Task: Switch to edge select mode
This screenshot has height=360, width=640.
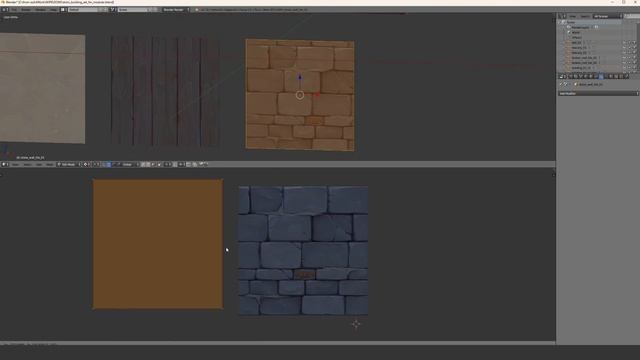Action: (x=148, y=164)
